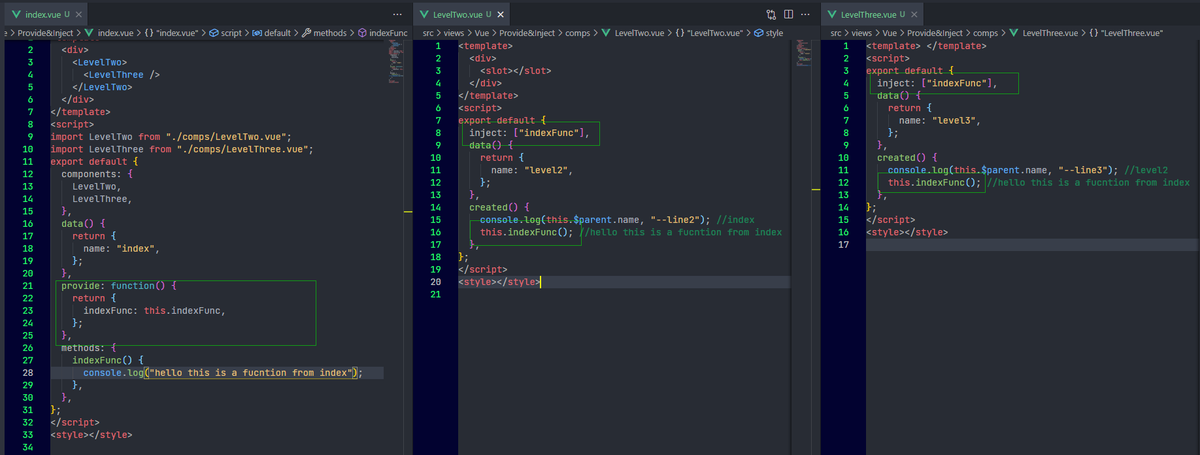Click the import LevelThree statement line
The width and height of the screenshot is (1200, 455).
[x=182, y=149]
